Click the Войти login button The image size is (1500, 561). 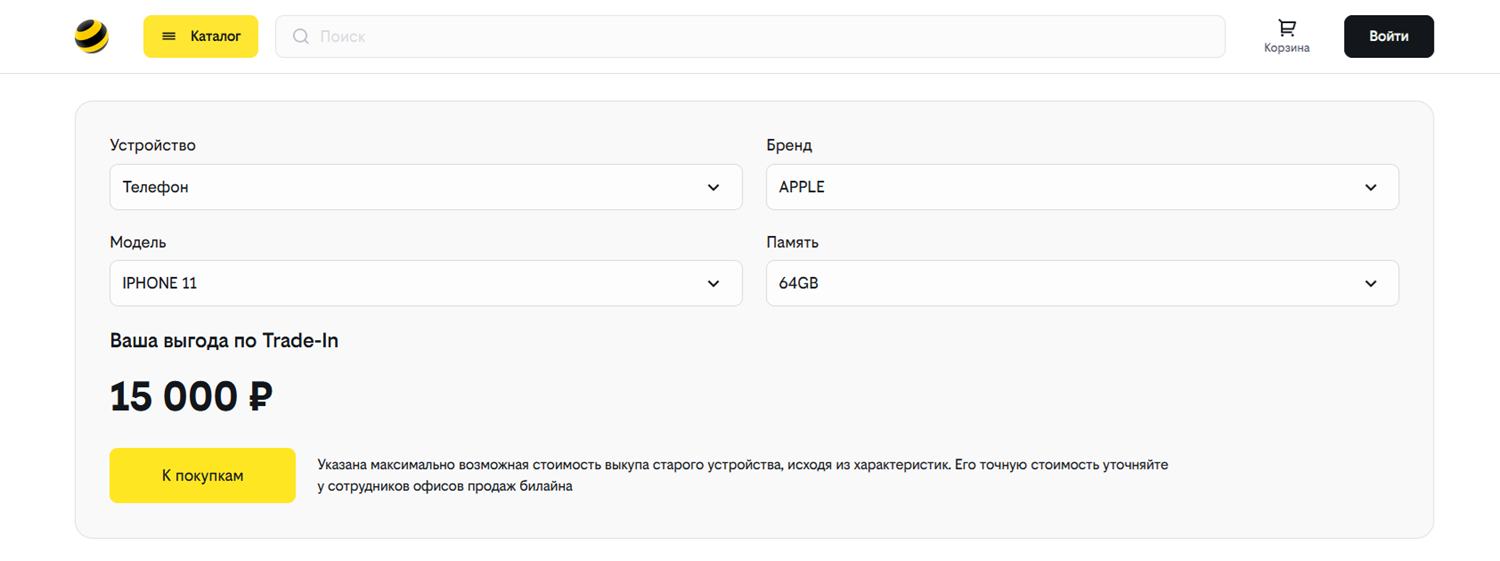pyautogui.click(x=1388, y=36)
